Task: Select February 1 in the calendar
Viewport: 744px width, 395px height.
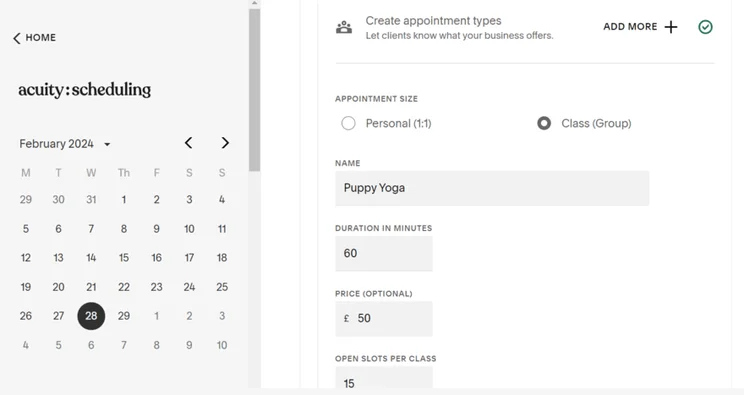Action: 124,200
